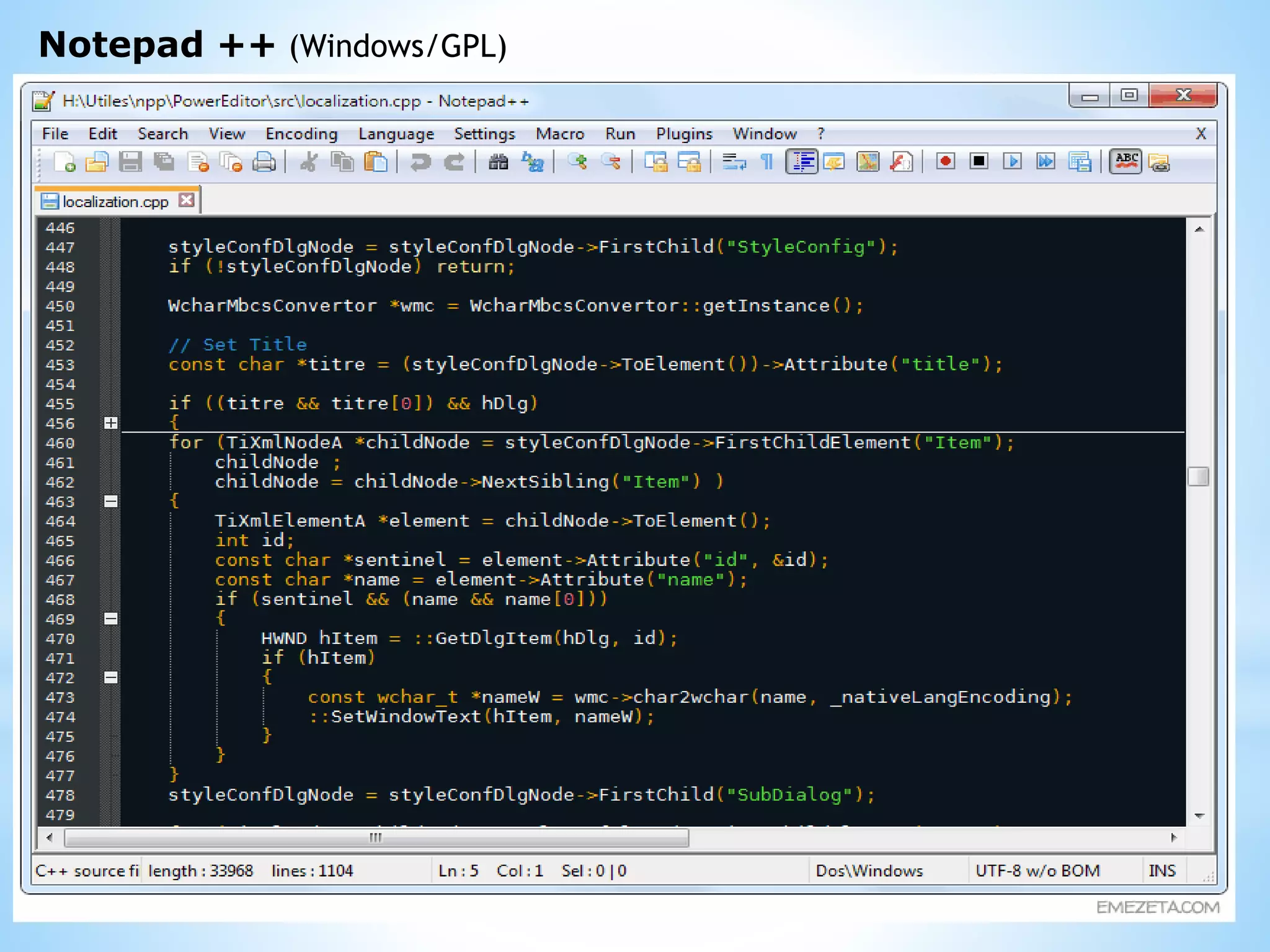Viewport: 1270px width, 952px height.
Task: Click the Close All documents icon
Action: [x=232, y=162]
